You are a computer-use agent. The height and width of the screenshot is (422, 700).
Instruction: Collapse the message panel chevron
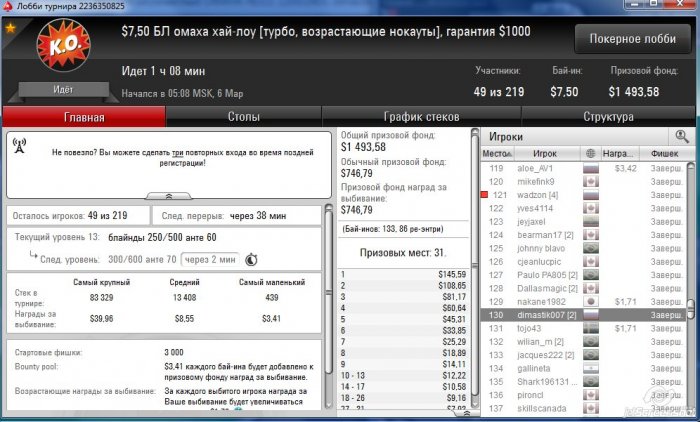tap(169, 196)
